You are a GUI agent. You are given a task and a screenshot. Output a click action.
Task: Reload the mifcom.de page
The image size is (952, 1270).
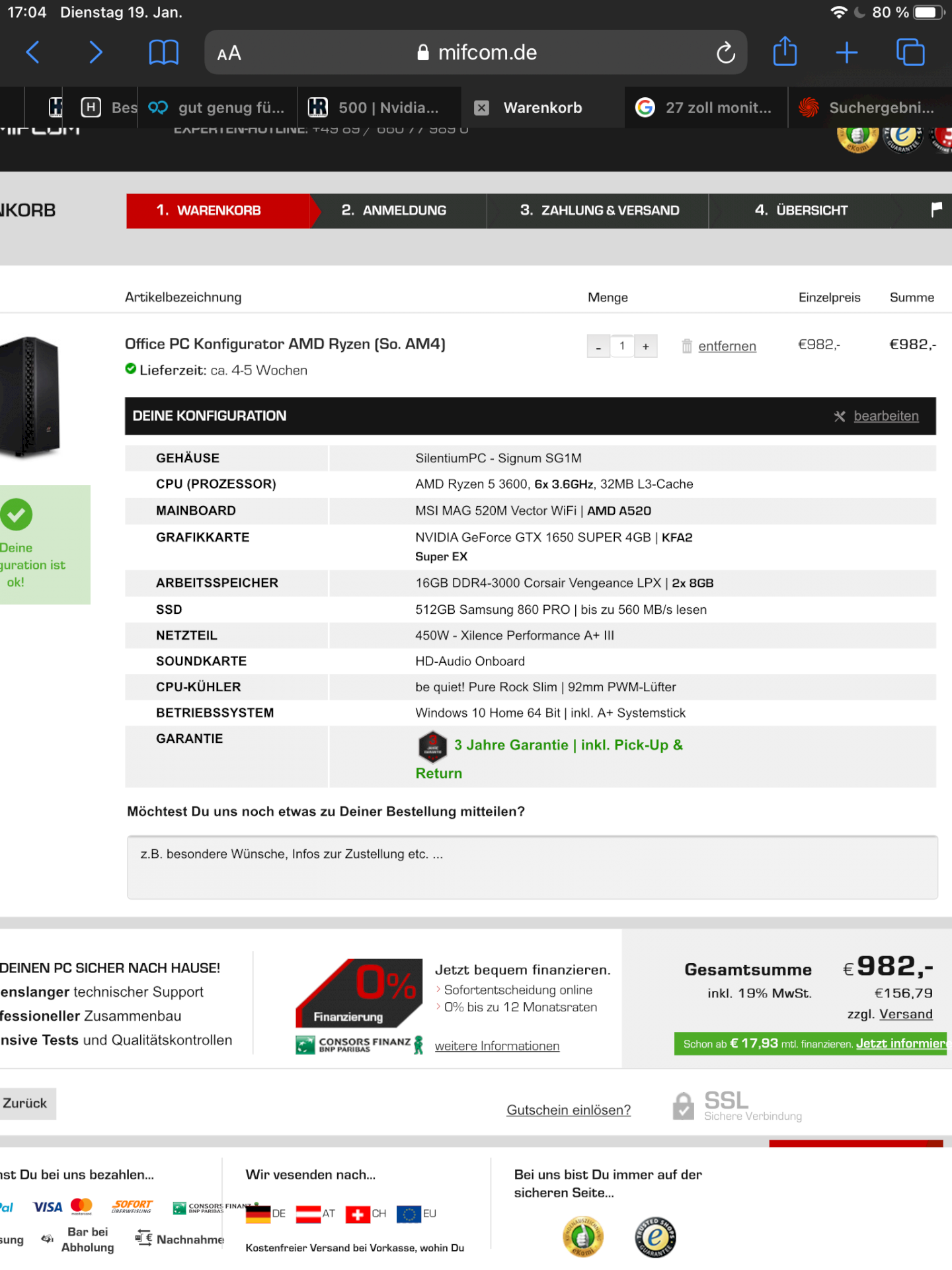coord(725,52)
